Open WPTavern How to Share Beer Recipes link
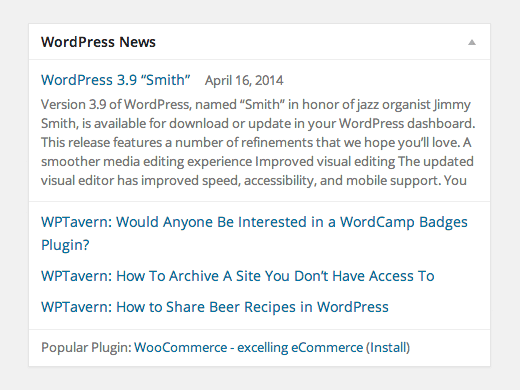520x390 pixels. click(215, 307)
